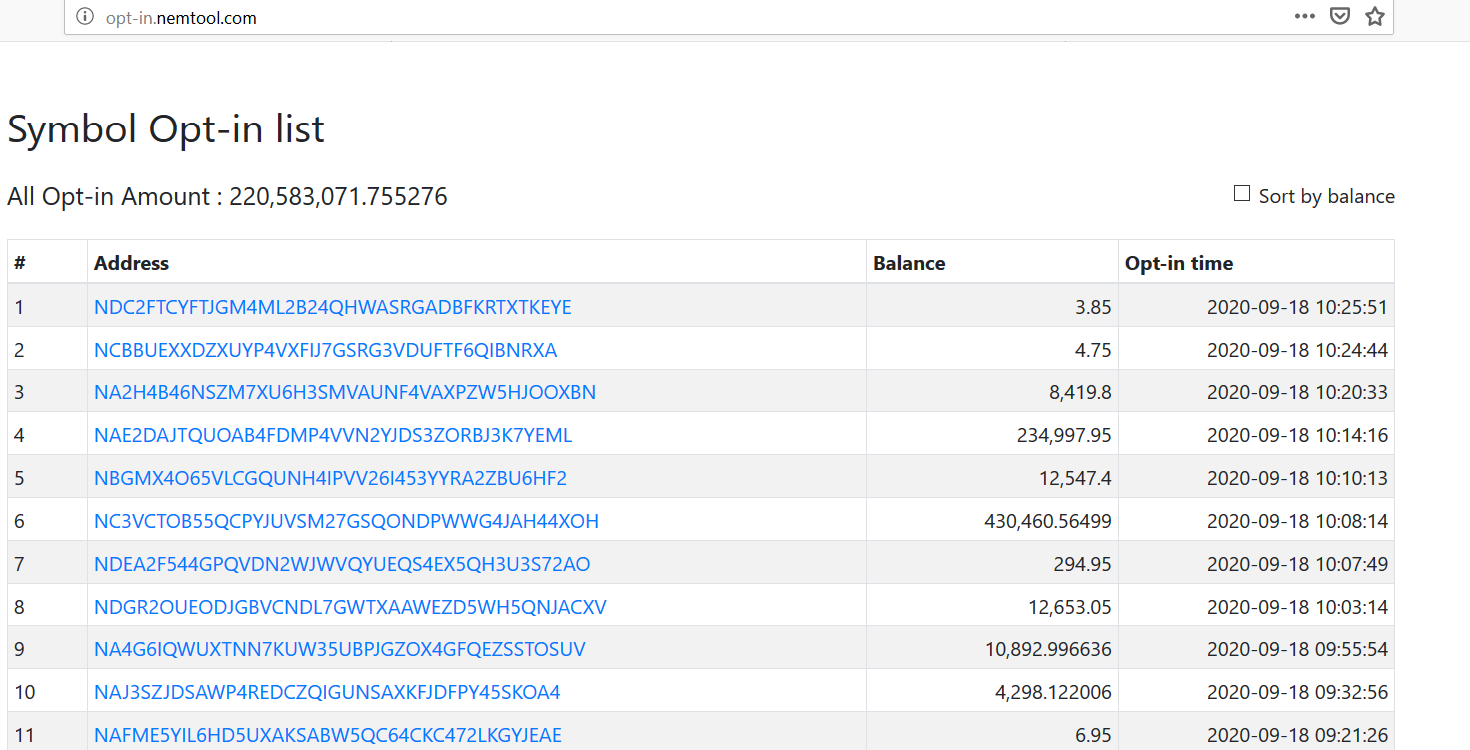Click opt-in time 2020-09-18 09:55:54

[1297, 649]
